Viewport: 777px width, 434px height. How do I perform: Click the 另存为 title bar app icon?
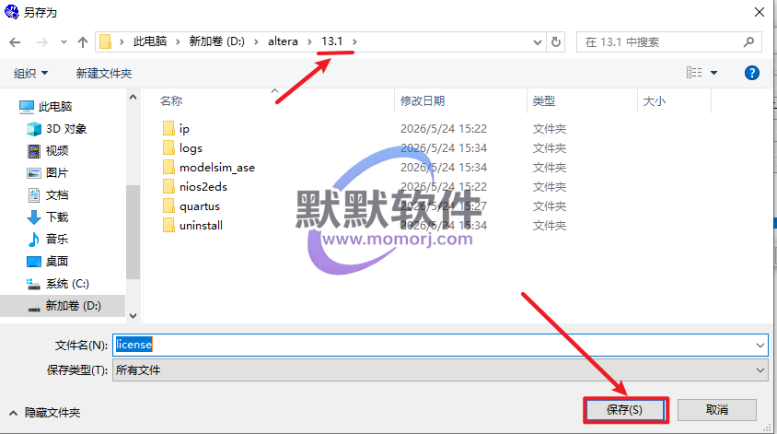tap(11, 11)
